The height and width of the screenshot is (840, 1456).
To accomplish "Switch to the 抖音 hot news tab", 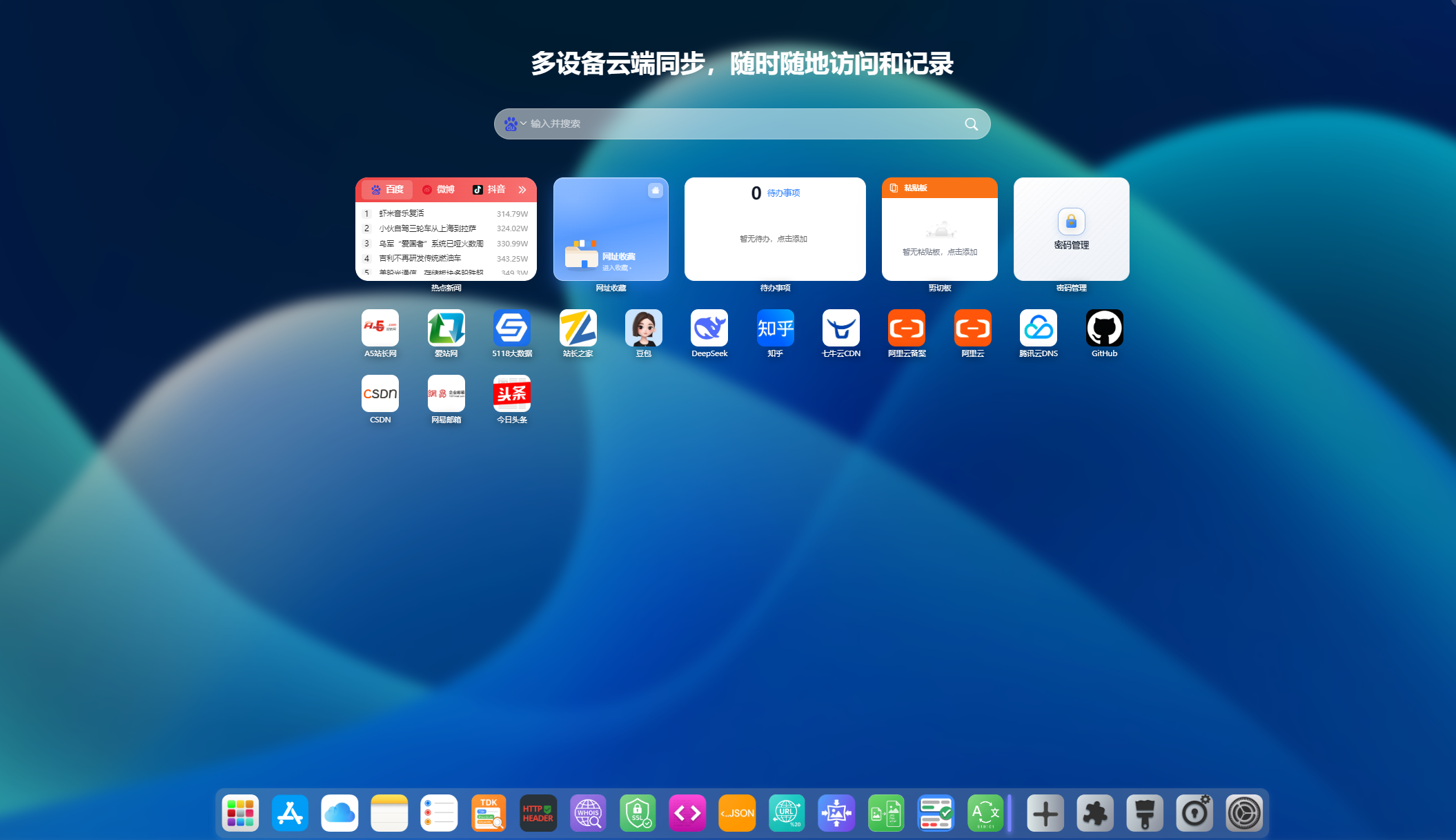I will [489, 190].
